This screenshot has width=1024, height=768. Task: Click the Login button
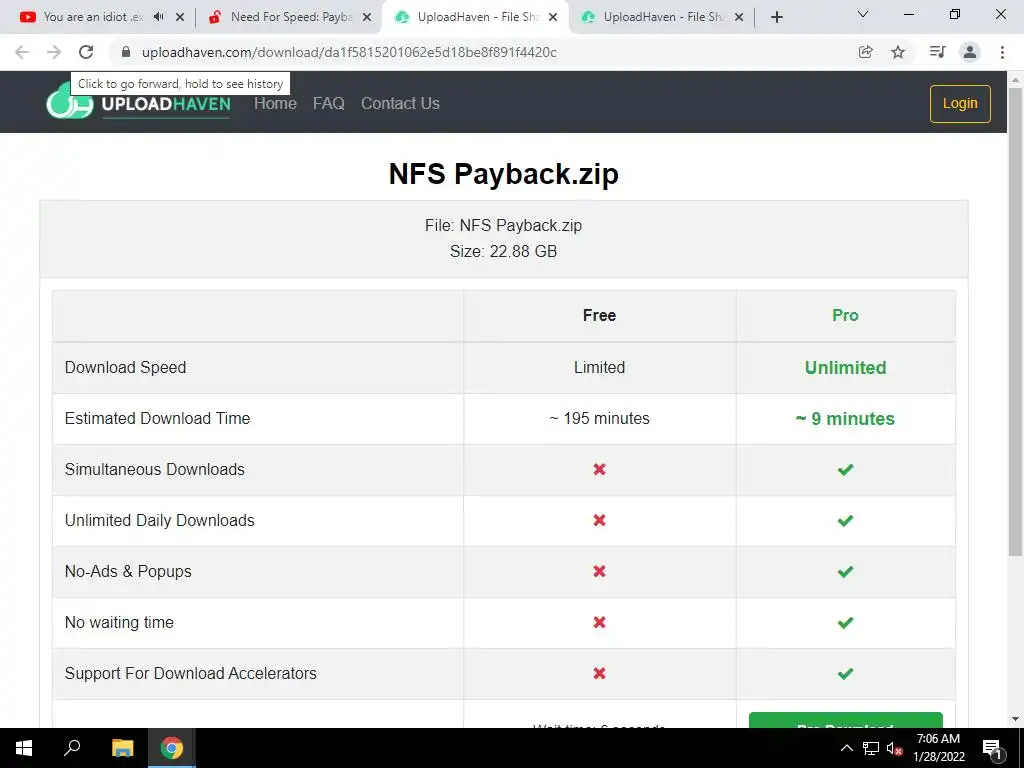(x=960, y=104)
